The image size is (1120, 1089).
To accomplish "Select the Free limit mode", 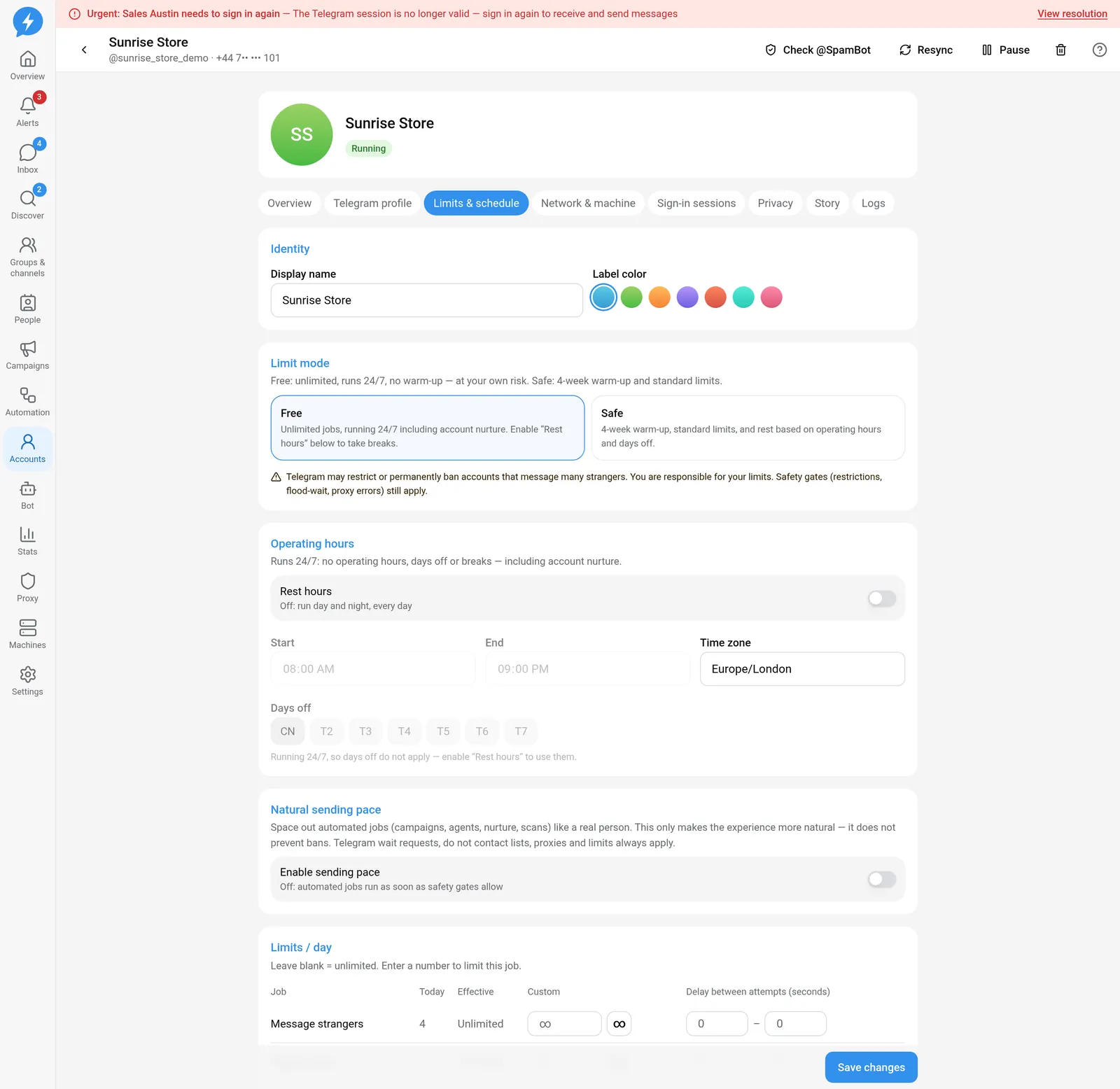I will pos(428,428).
